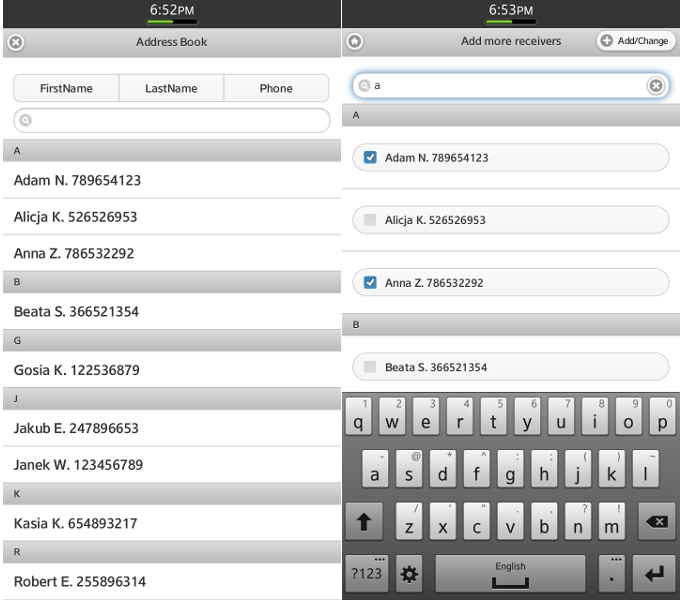Close the Address Book screen

coord(15,42)
